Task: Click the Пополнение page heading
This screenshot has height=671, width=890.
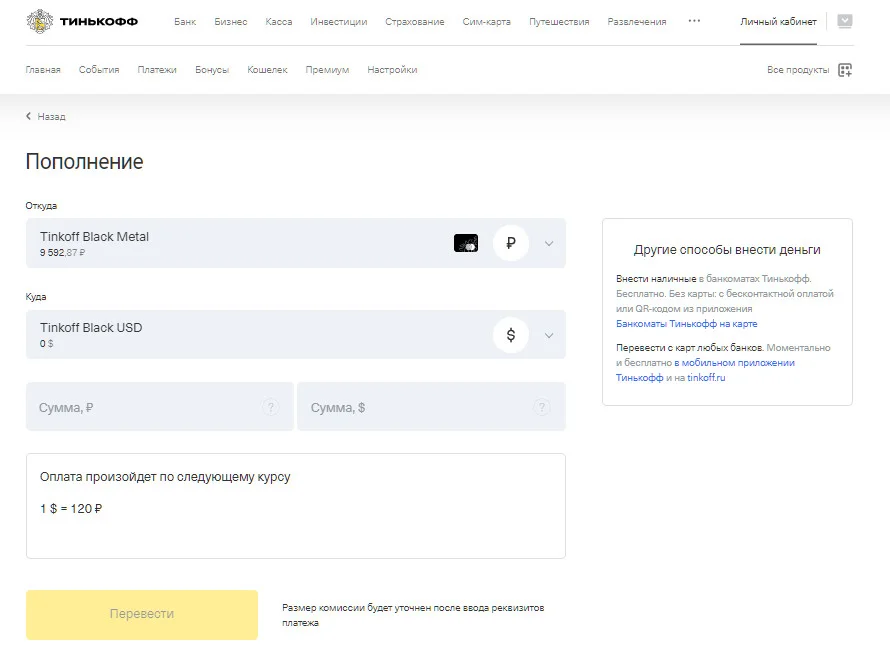Action: 85,162
